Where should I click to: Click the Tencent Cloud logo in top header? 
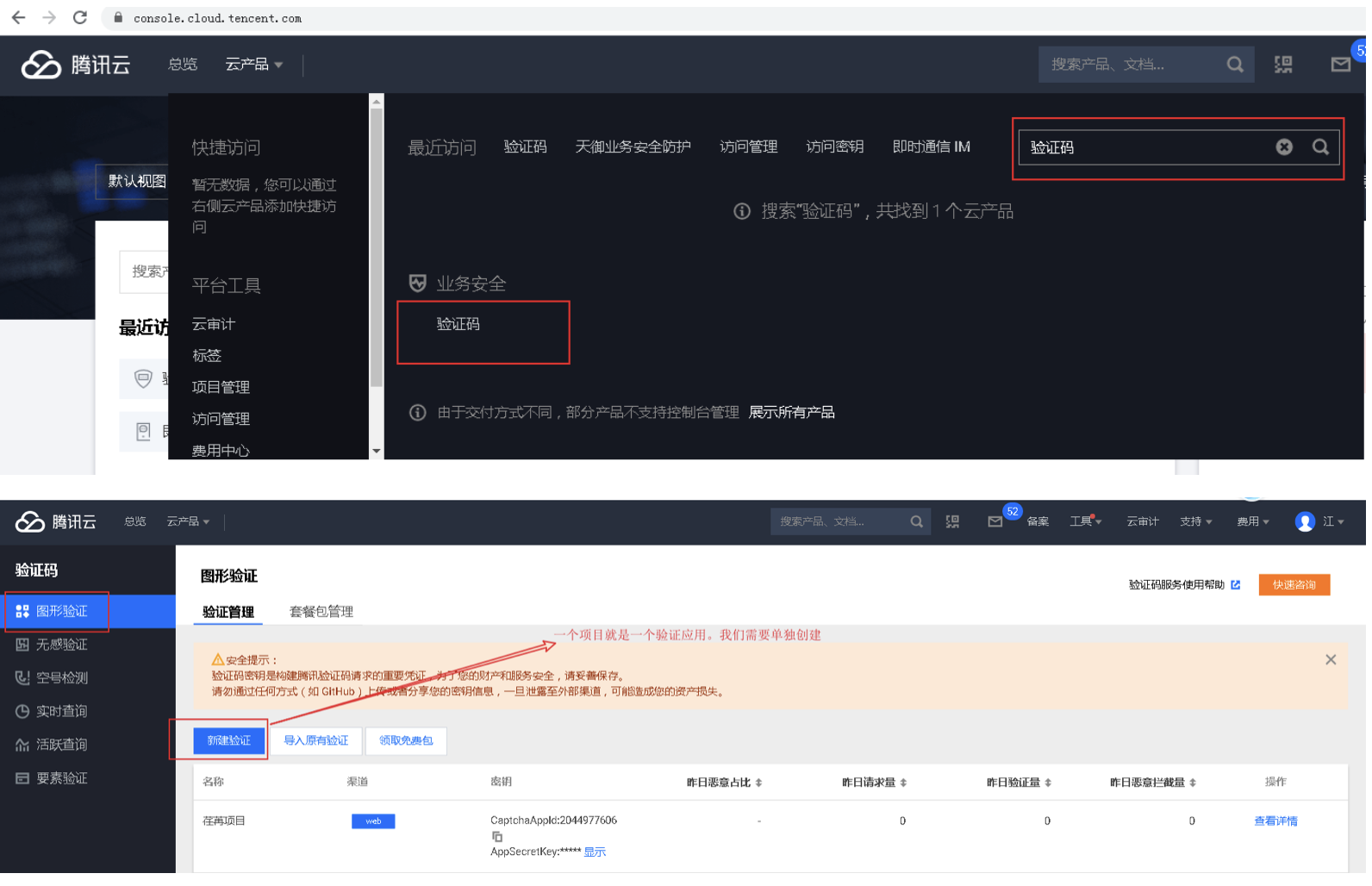pyautogui.click(x=76, y=65)
